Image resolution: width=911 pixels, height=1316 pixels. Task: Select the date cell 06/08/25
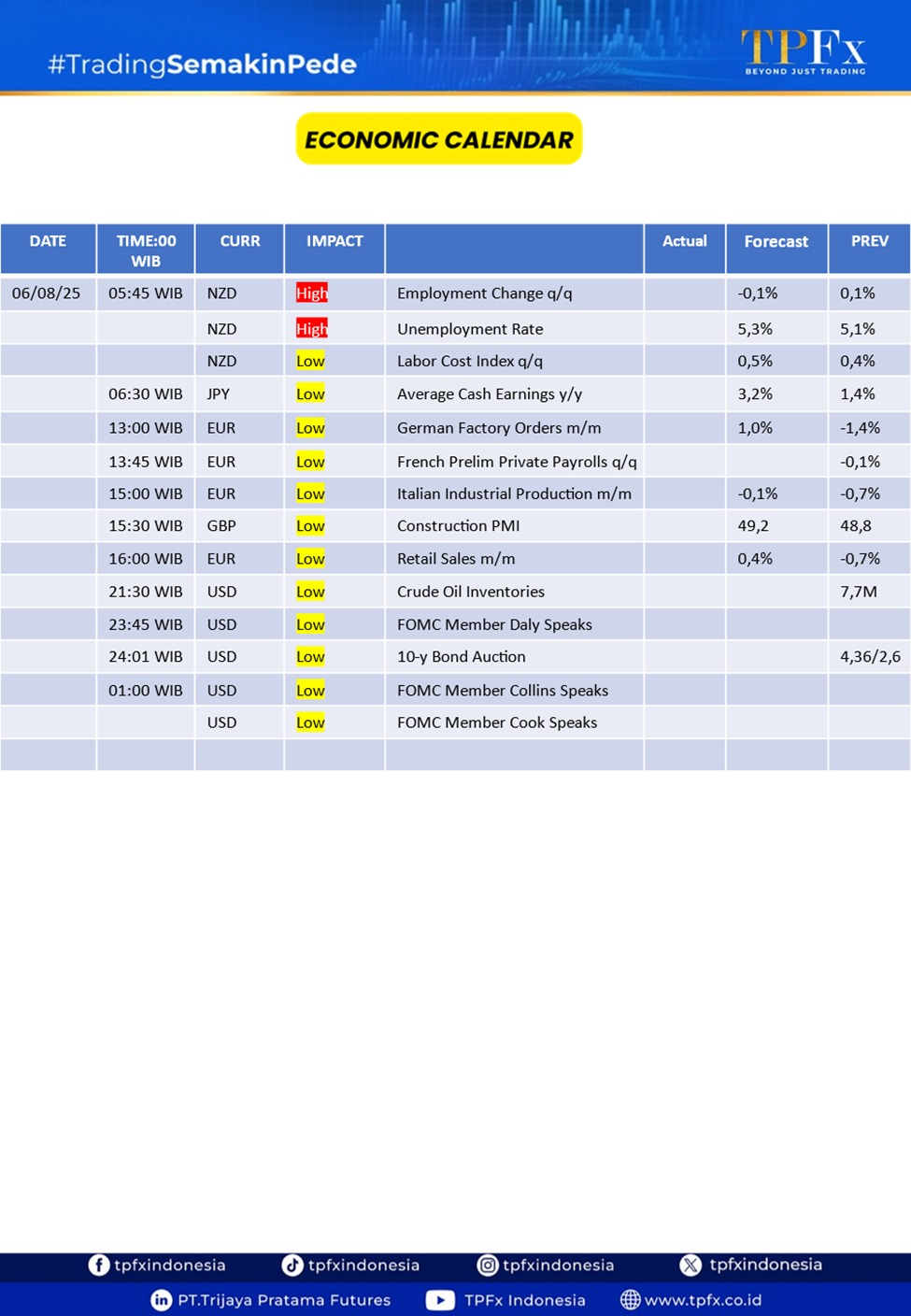47,293
